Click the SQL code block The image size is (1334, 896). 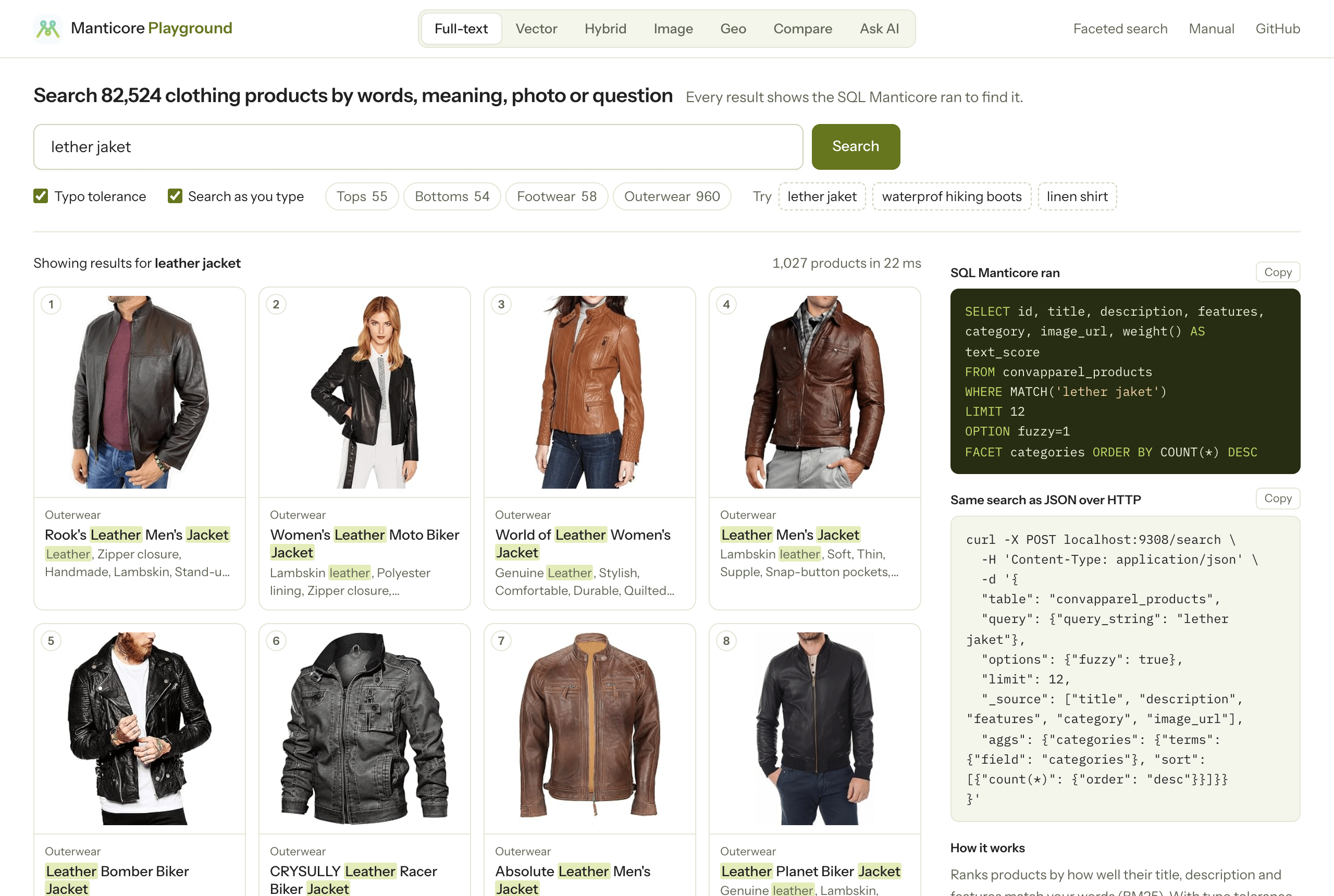(1125, 381)
